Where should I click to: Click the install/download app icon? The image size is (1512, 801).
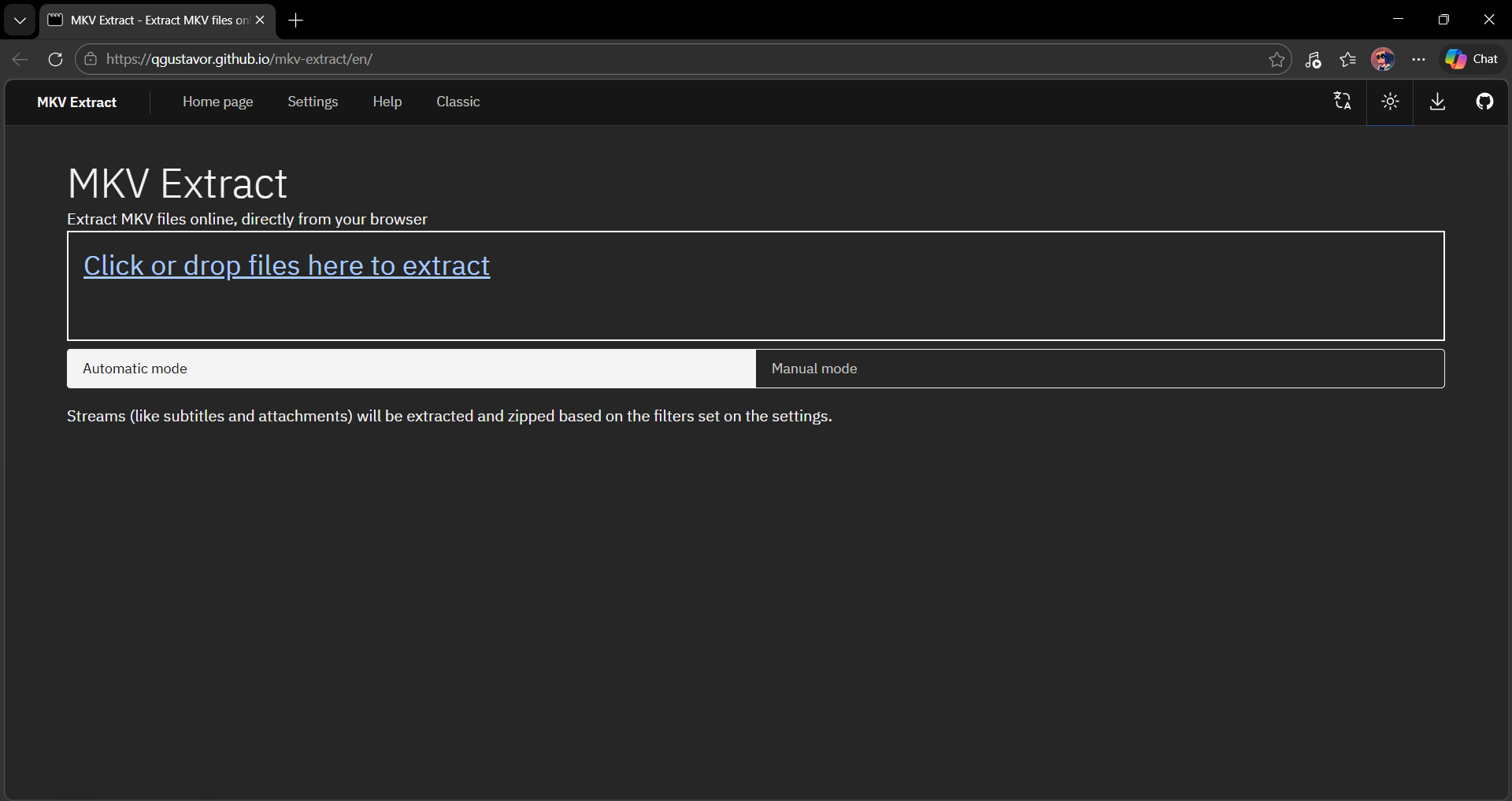pyautogui.click(x=1437, y=102)
